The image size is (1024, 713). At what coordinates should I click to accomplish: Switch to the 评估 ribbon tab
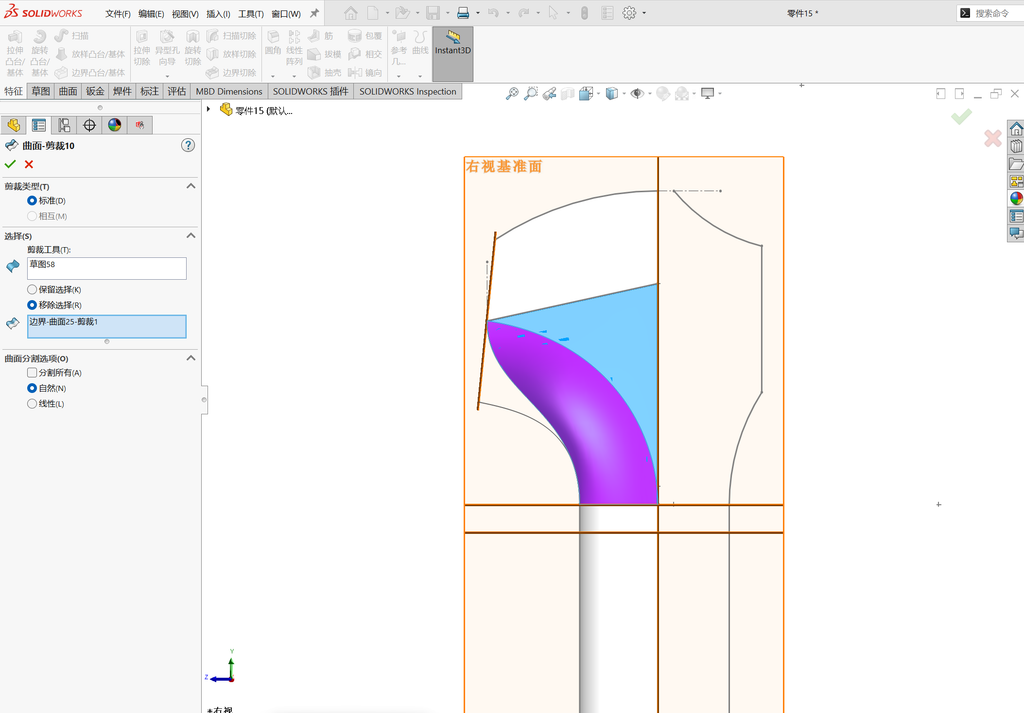point(176,91)
